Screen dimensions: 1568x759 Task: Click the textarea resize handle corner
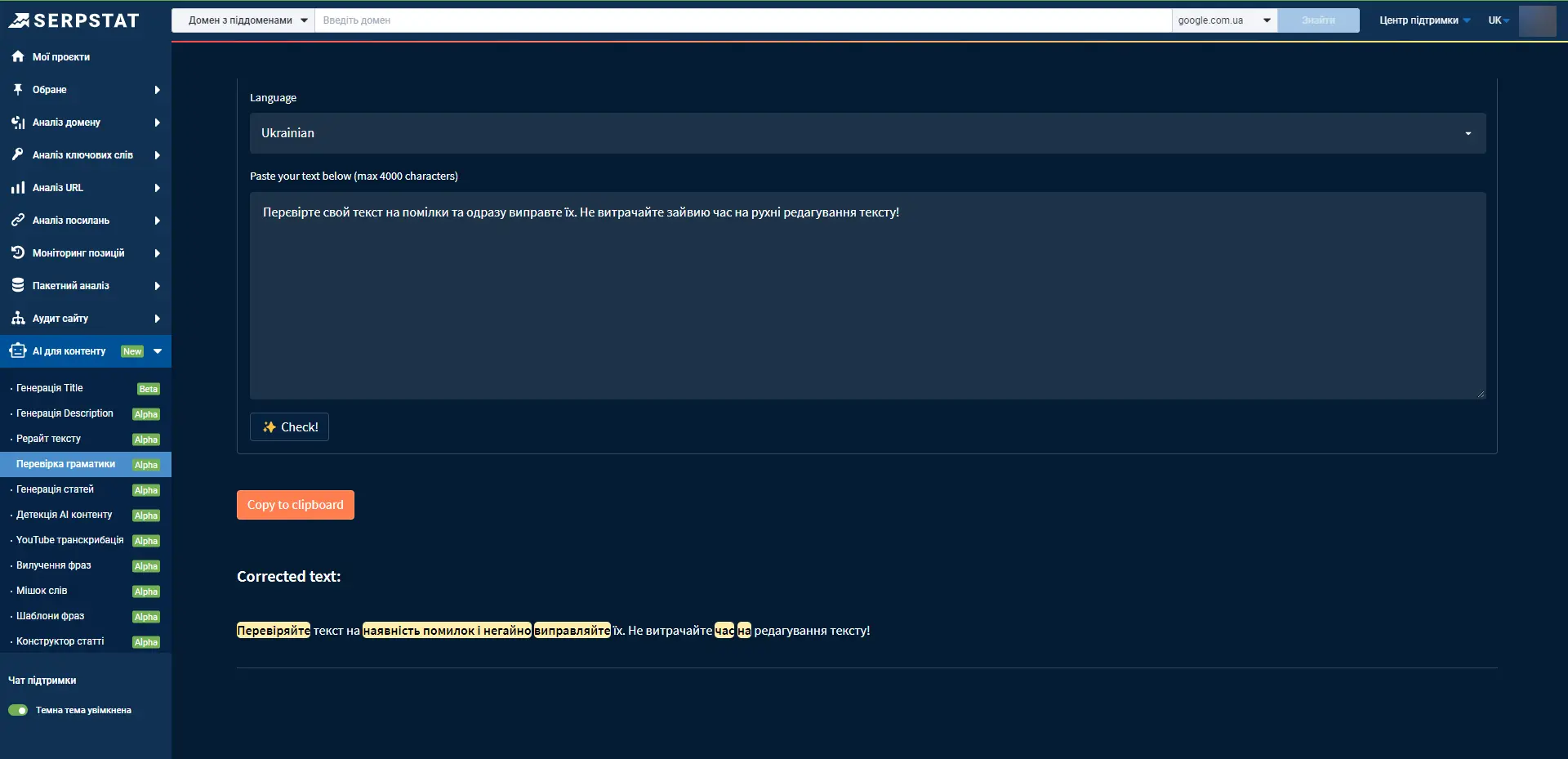tap(1480, 394)
